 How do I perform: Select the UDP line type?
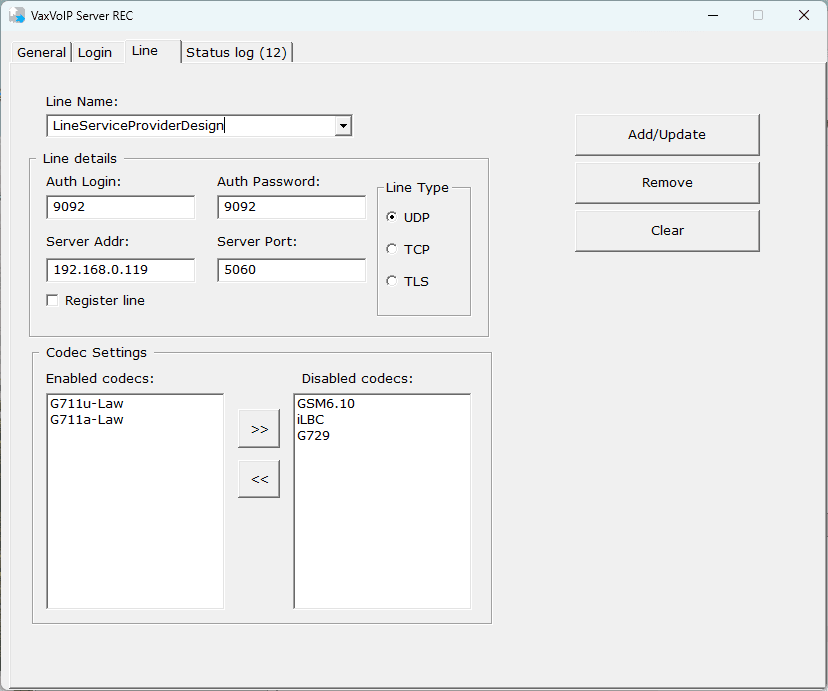tap(391, 217)
